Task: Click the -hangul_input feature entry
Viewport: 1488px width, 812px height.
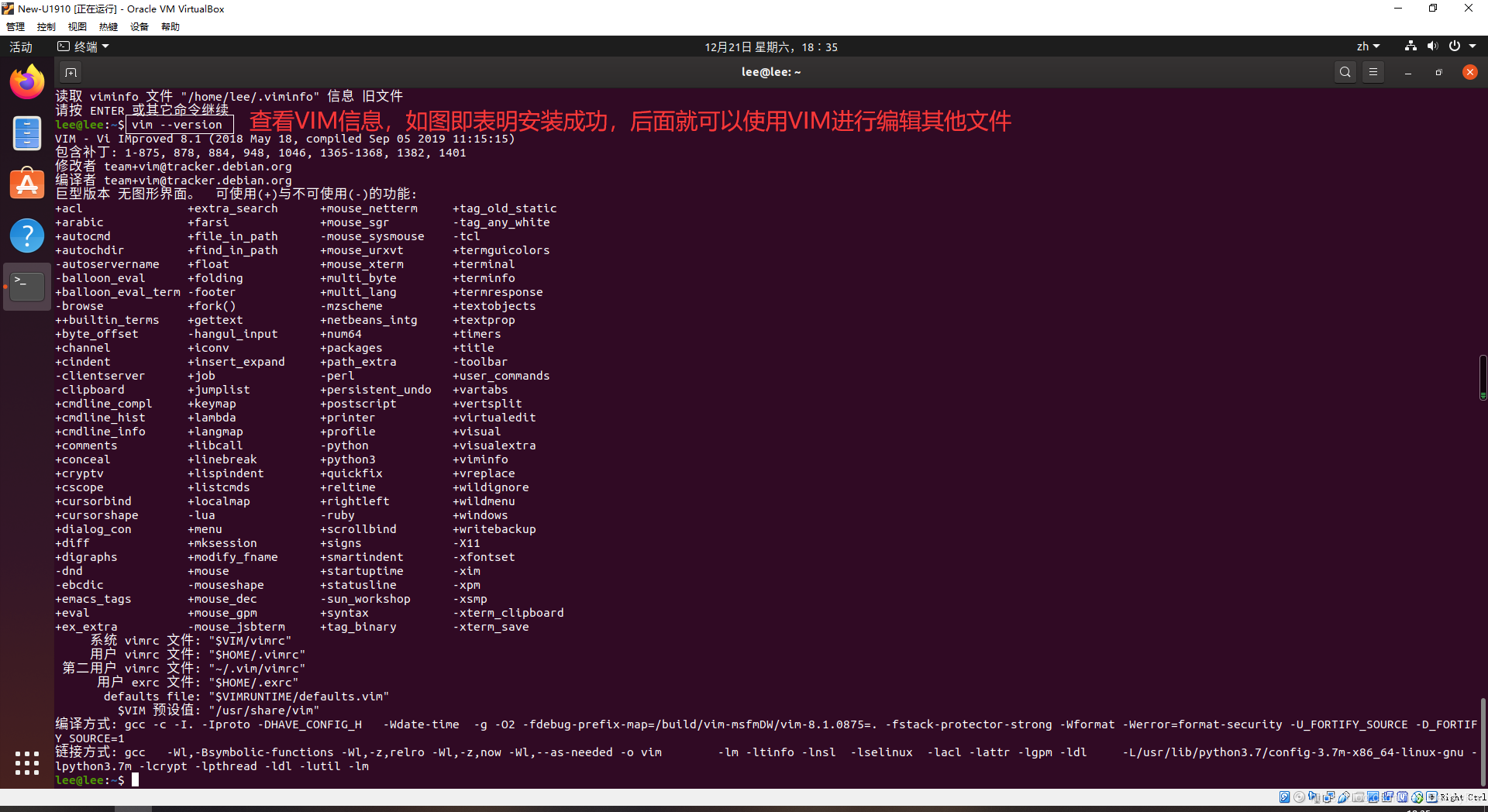Action: pos(232,334)
